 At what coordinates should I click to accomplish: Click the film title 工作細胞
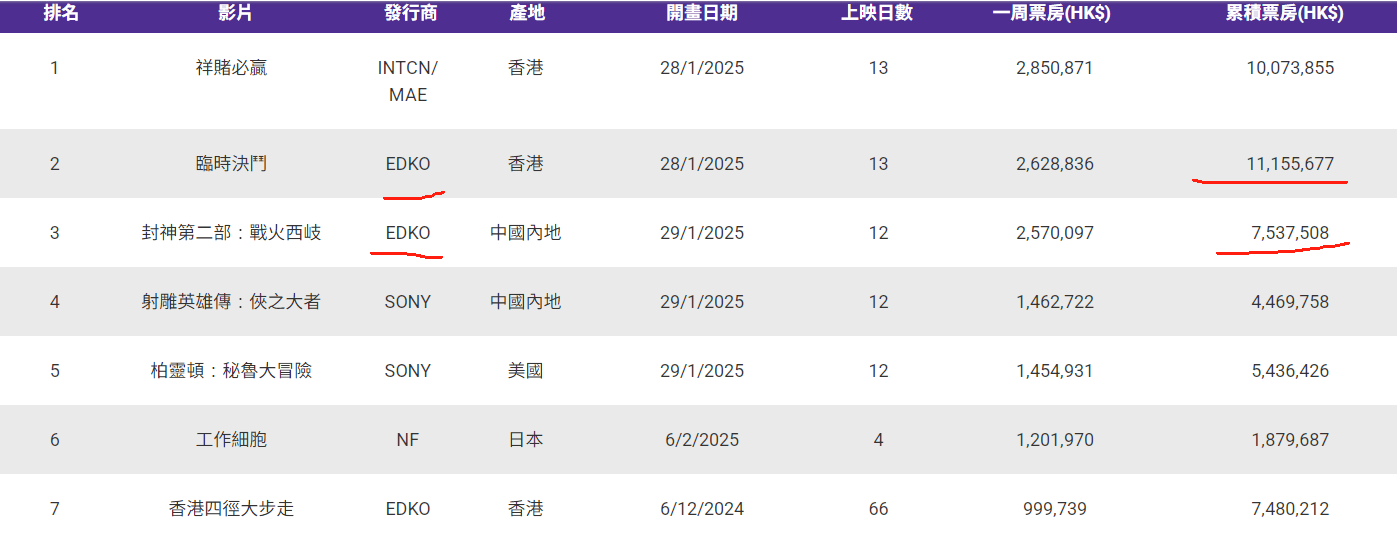click(x=231, y=440)
